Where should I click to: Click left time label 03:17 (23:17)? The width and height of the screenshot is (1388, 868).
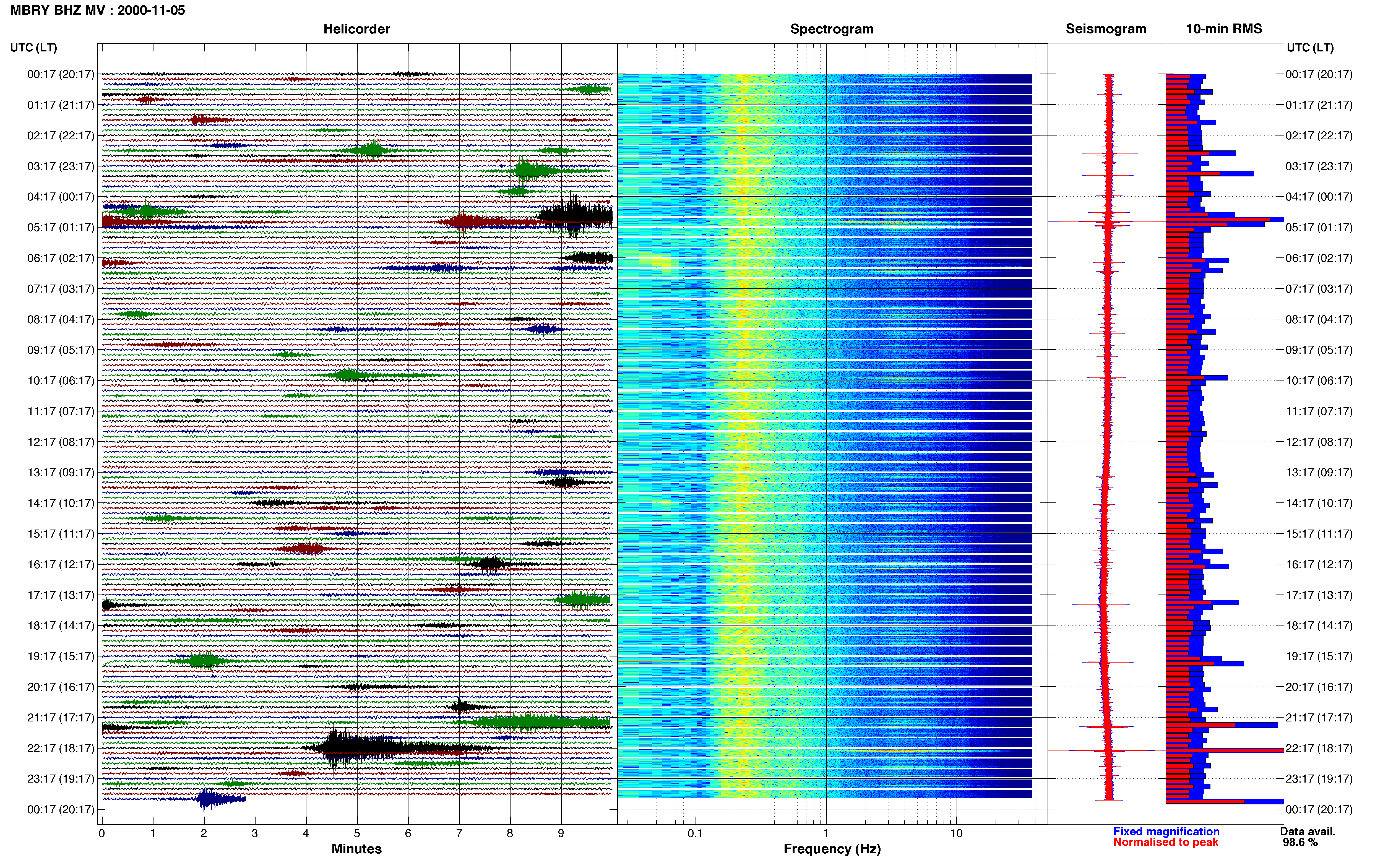60,166
